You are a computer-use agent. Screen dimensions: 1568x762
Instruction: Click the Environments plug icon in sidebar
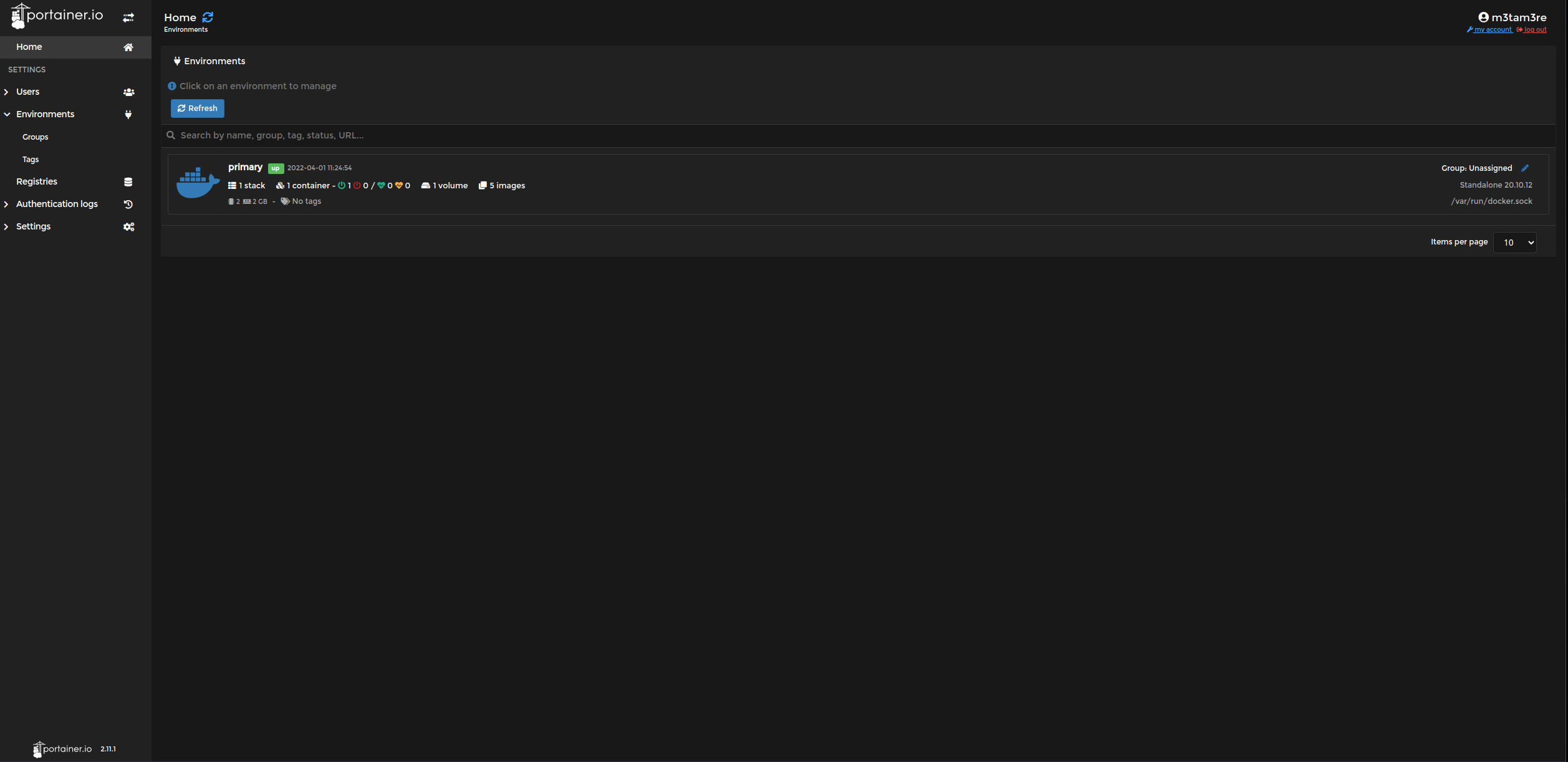(x=128, y=115)
